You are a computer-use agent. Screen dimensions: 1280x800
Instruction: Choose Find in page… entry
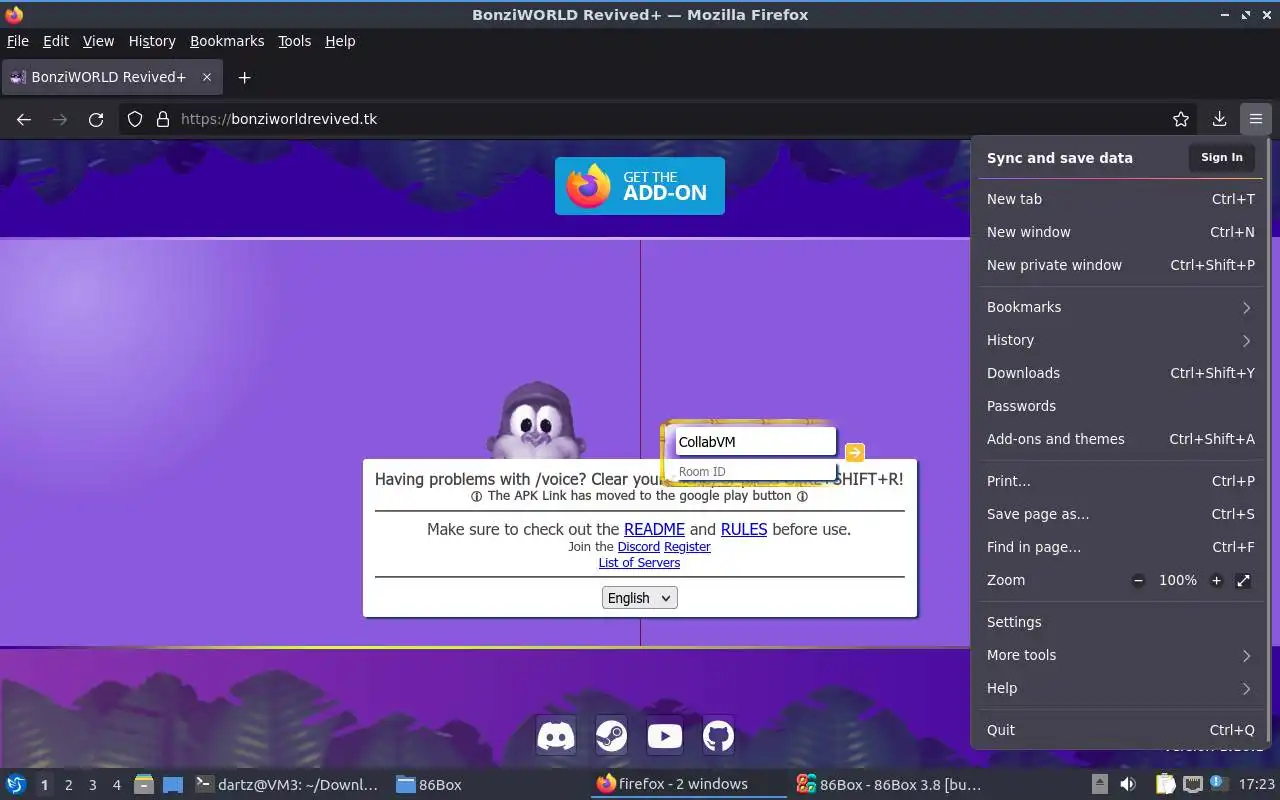click(x=1120, y=547)
